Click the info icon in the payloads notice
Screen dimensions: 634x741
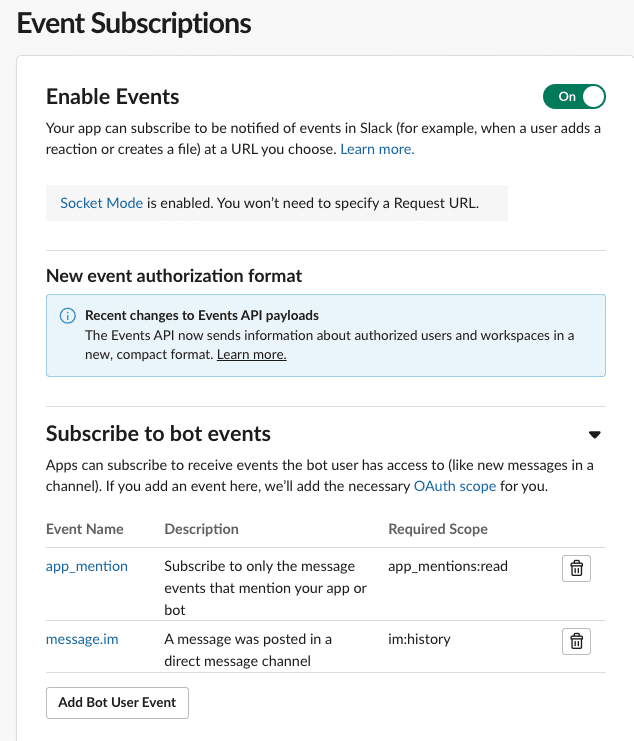[x=68, y=316]
